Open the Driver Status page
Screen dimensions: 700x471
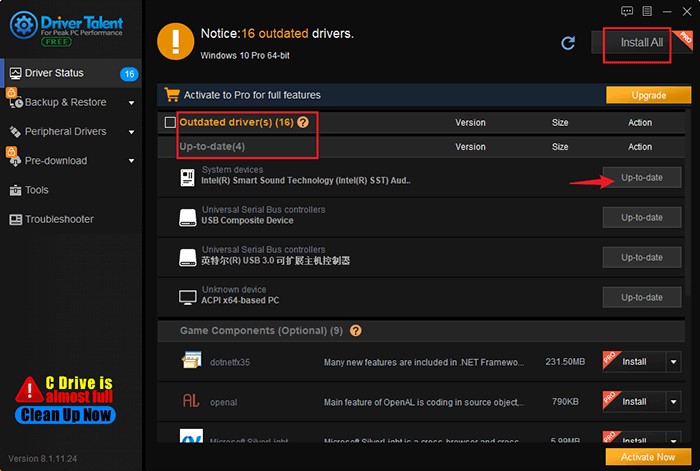coord(71,73)
